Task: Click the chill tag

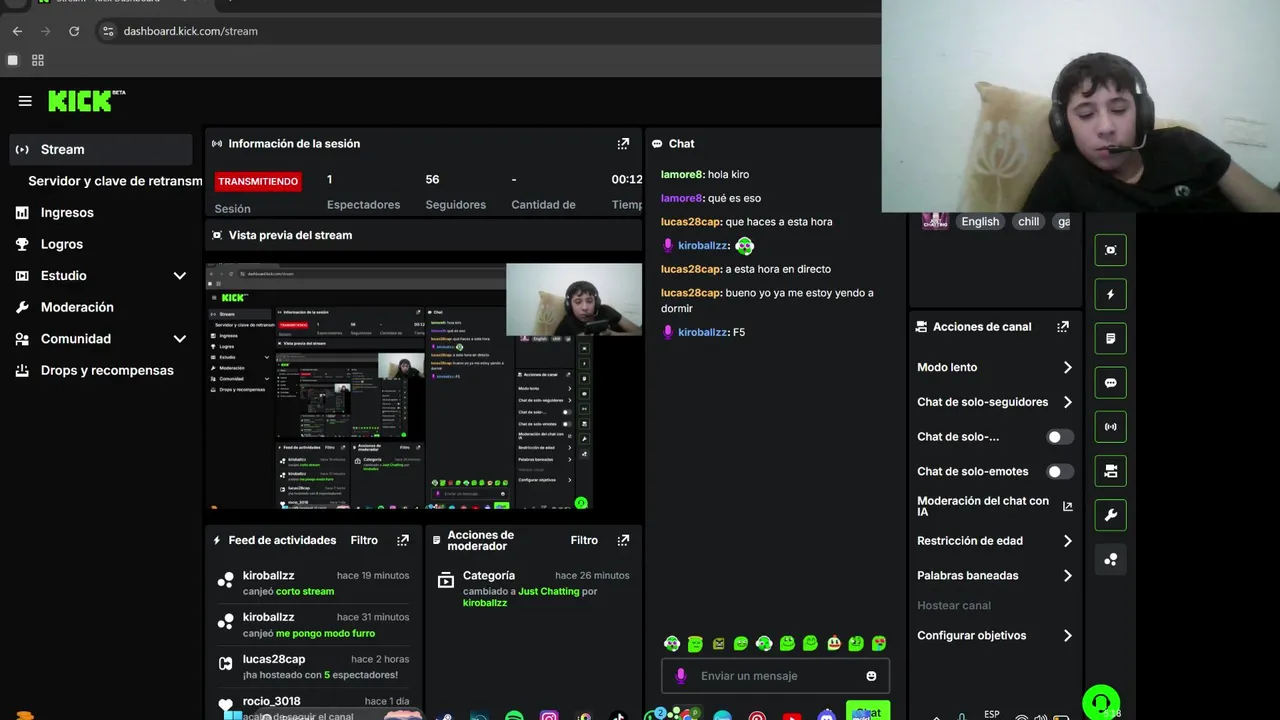Action: [x=1028, y=222]
